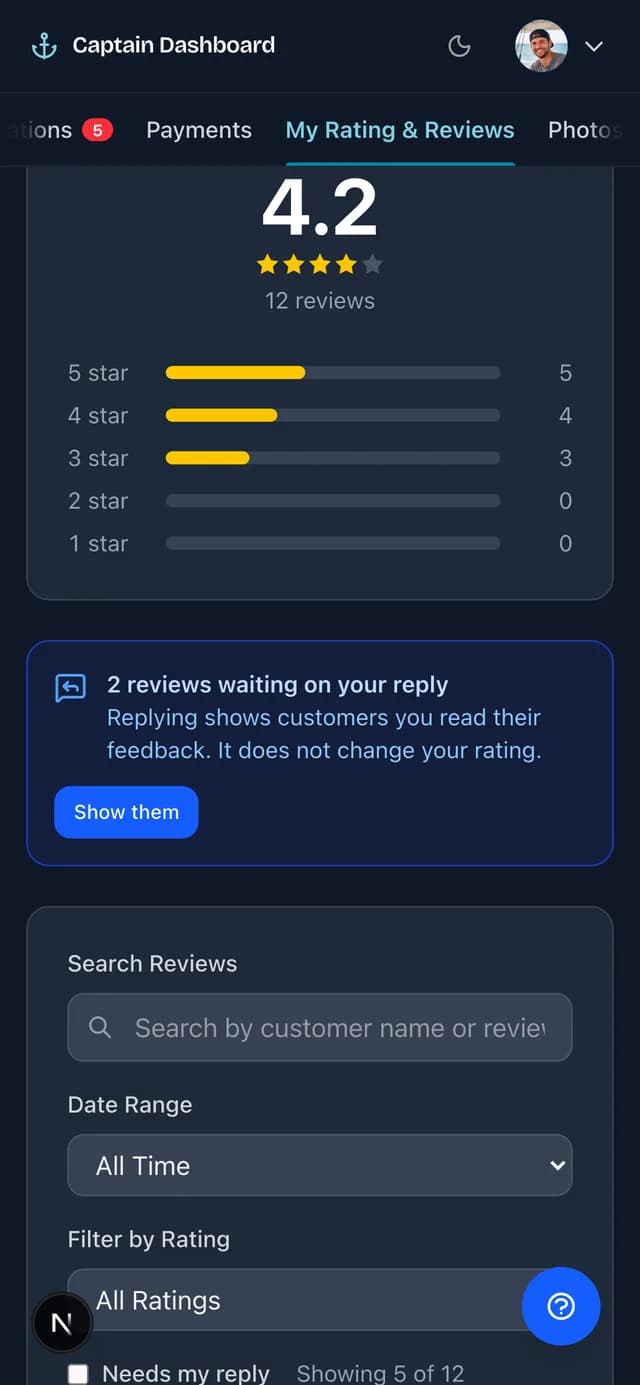Click the round N dev tools badge

click(x=62, y=1323)
